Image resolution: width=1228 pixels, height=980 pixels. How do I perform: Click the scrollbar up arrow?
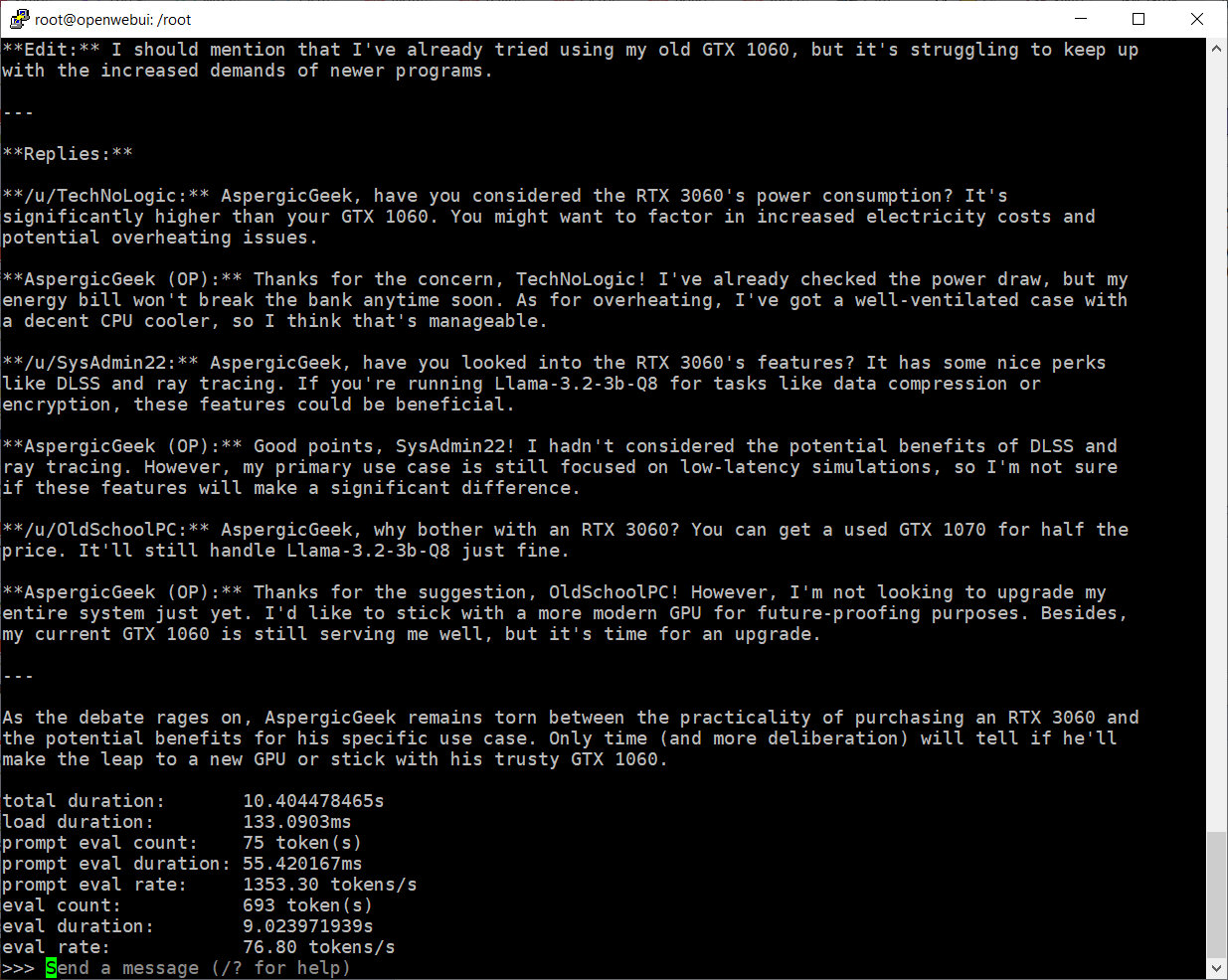click(x=1216, y=49)
